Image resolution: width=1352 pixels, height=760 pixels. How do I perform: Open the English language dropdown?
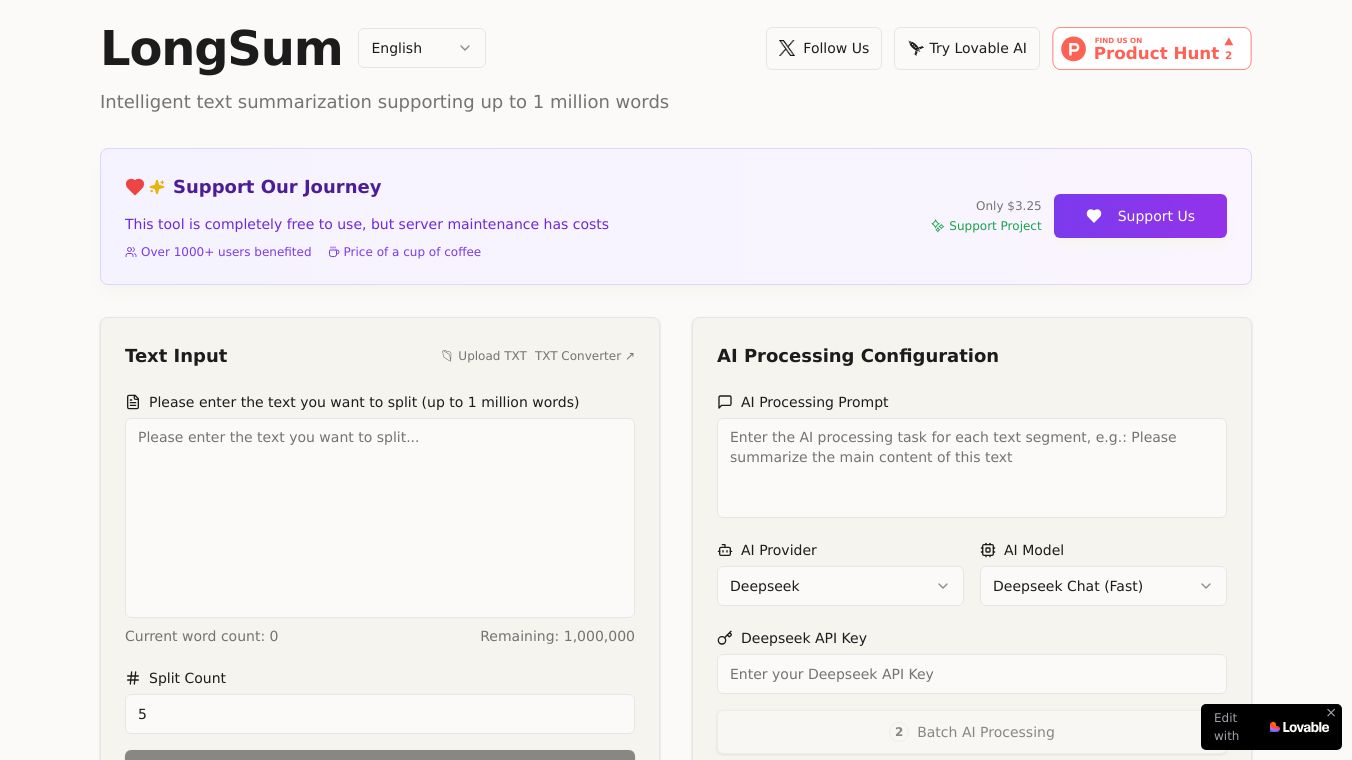(x=422, y=48)
